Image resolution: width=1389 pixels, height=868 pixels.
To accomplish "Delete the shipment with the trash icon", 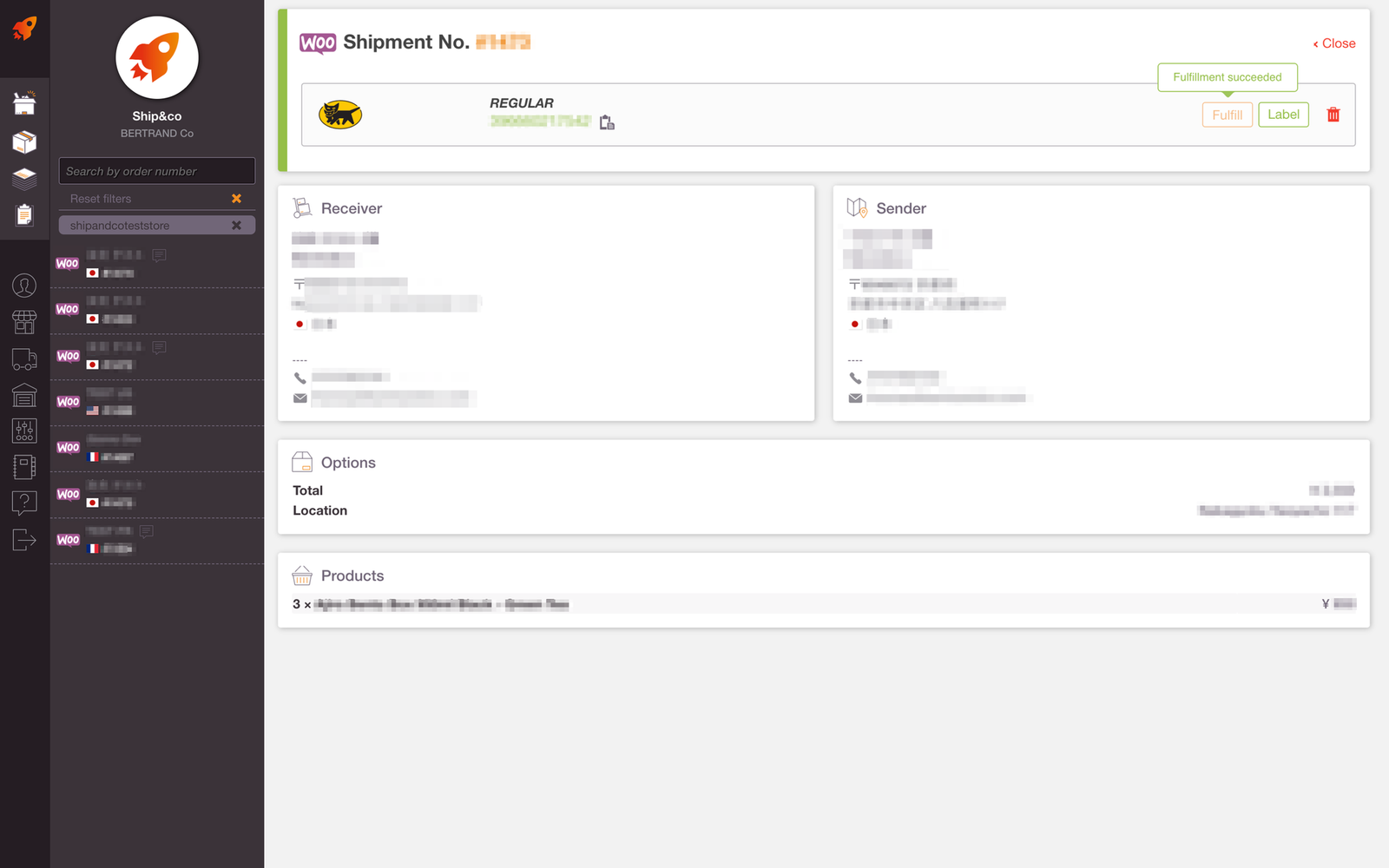I will [x=1334, y=114].
